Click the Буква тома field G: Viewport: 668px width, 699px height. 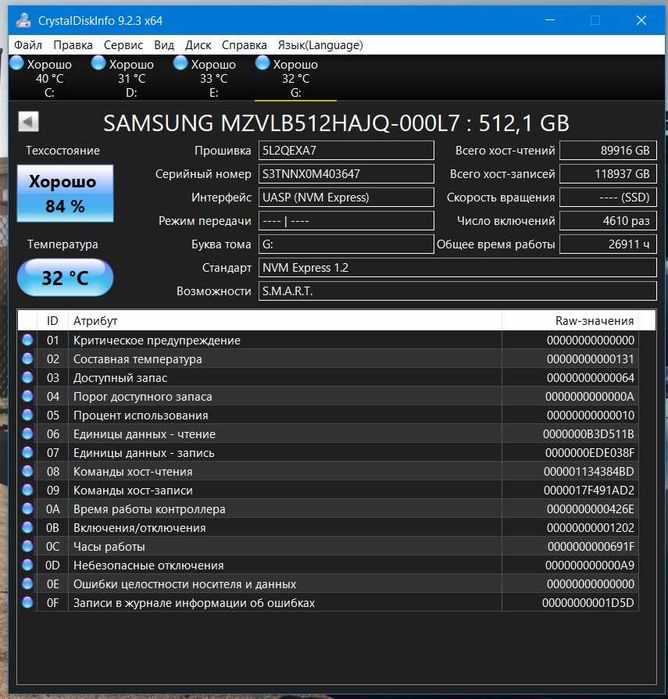pos(346,244)
